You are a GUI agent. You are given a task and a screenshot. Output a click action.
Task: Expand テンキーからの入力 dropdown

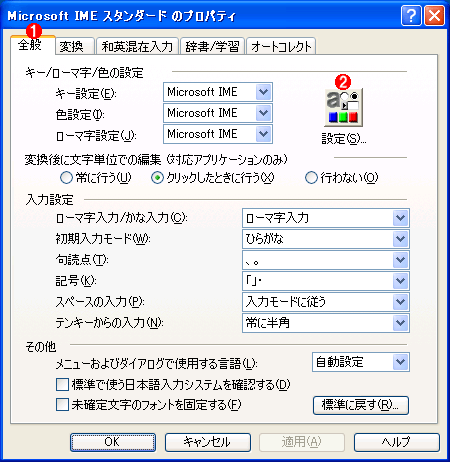coord(326,323)
